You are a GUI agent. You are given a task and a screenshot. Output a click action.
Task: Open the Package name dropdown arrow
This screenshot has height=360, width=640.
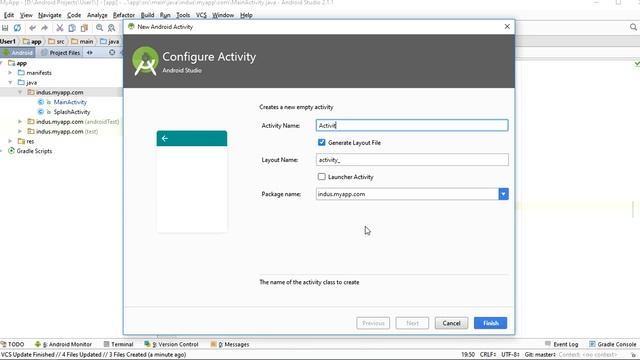pyautogui.click(x=503, y=194)
